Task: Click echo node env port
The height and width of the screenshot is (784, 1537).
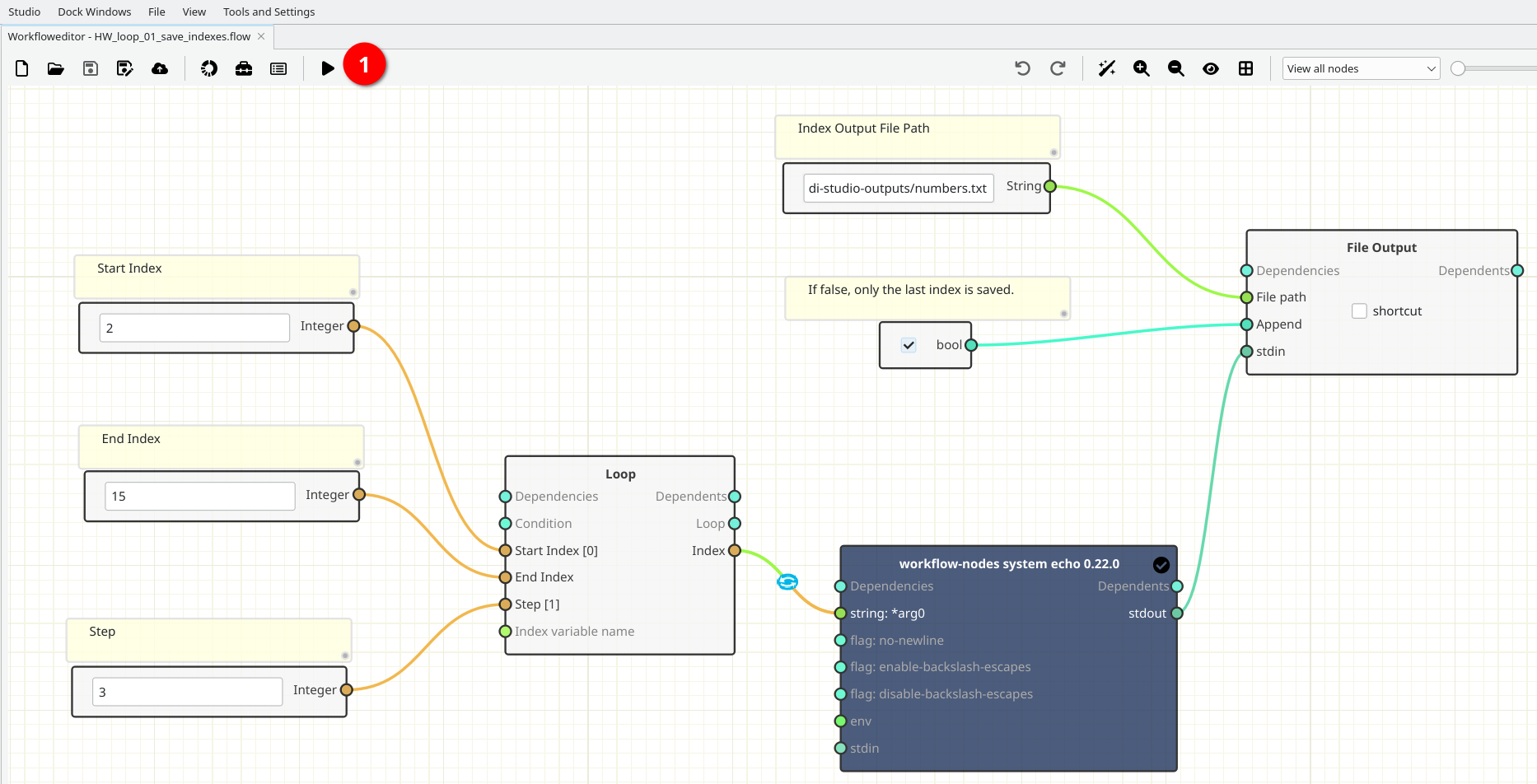Action: (840, 721)
